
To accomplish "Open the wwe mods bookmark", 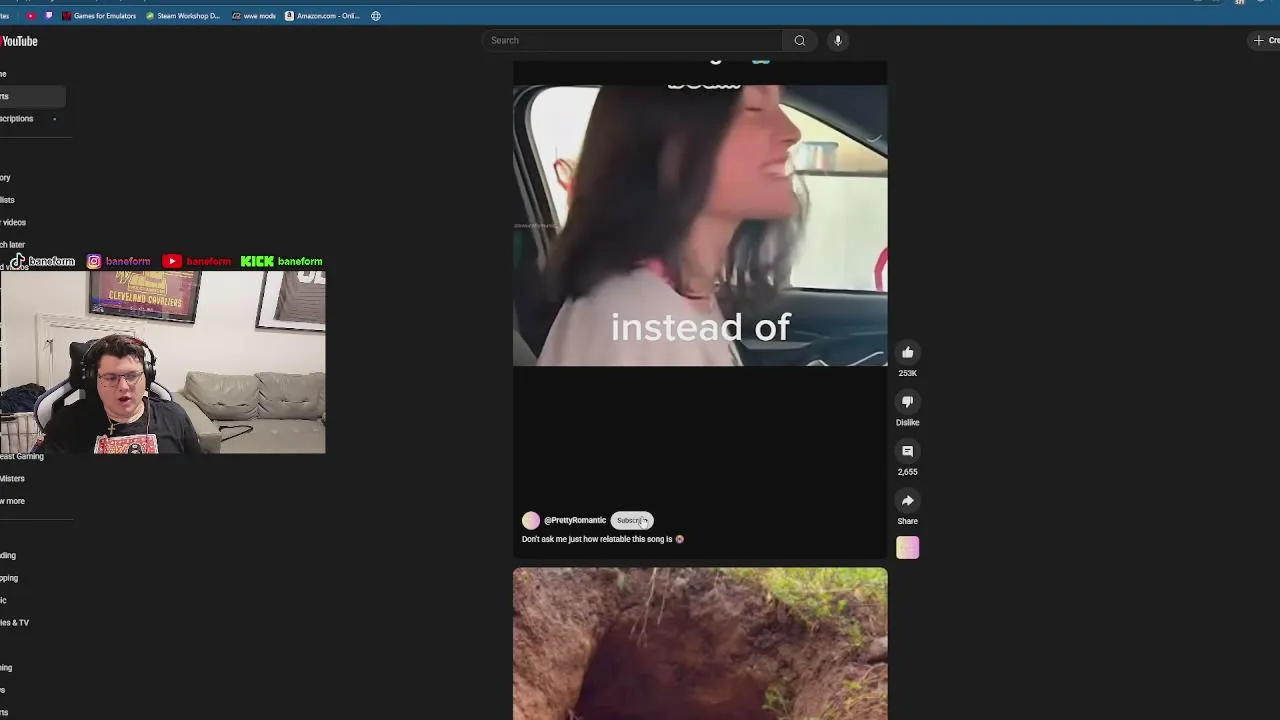I will pyautogui.click(x=254, y=16).
